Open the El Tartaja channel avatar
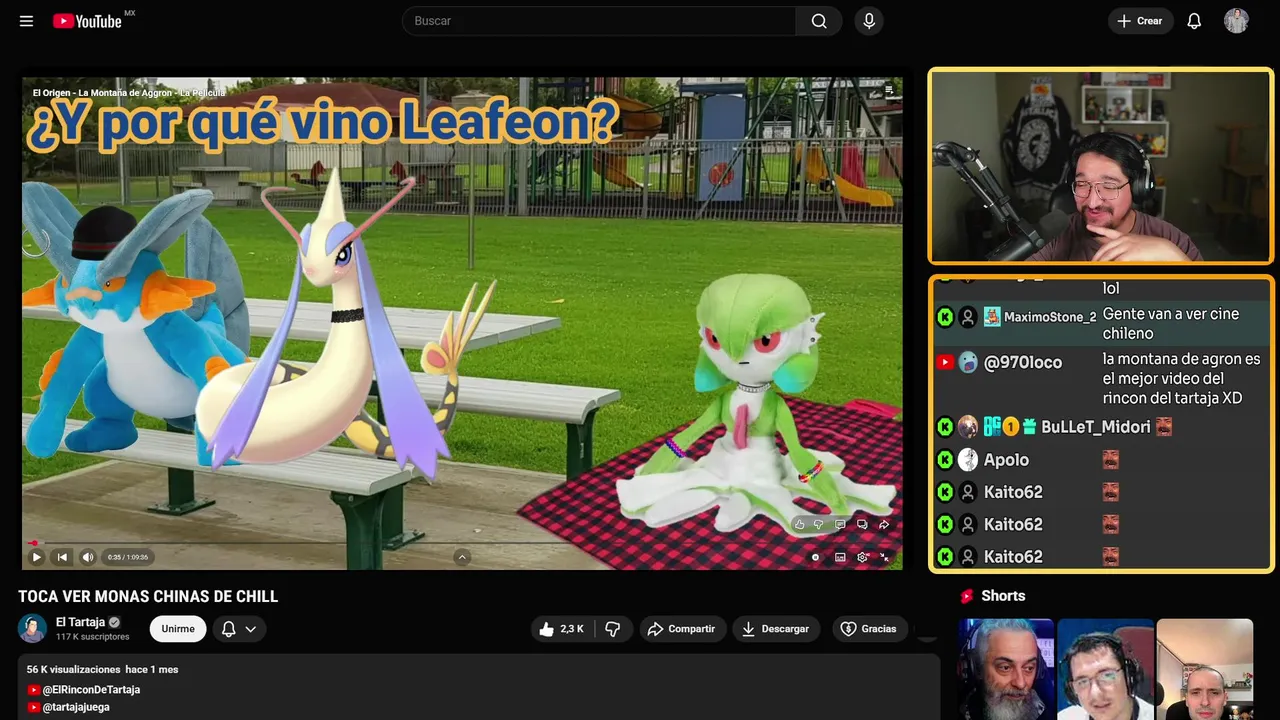This screenshot has height=720, width=1280. (x=33, y=629)
